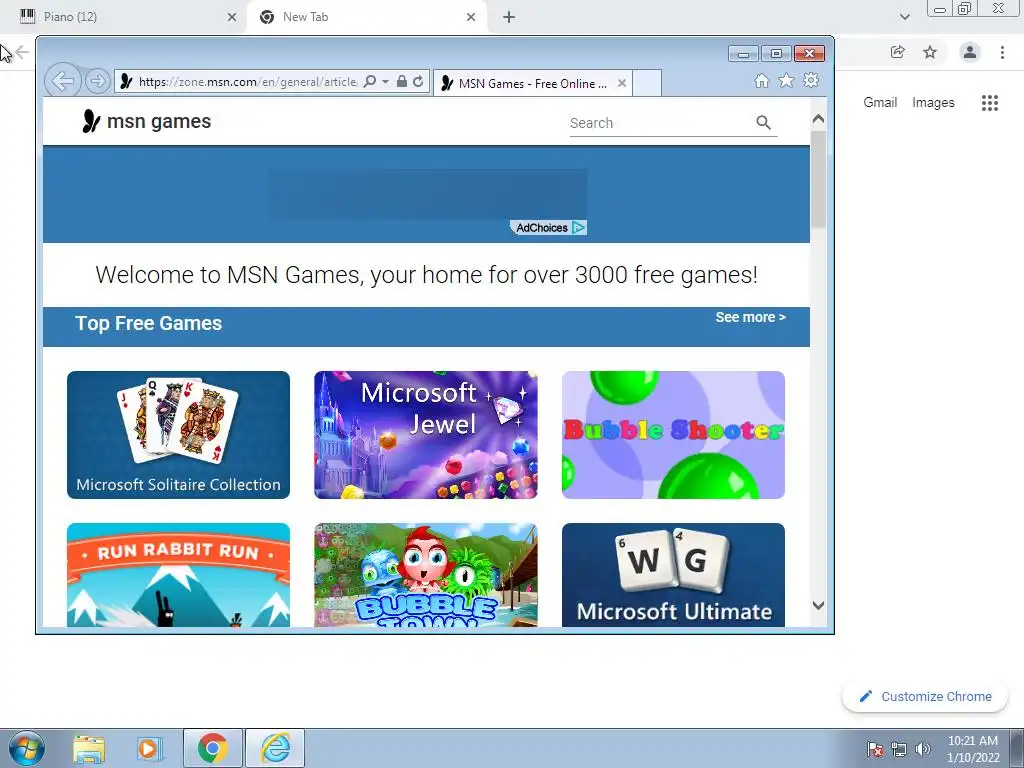Screen dimensions: 1024x768
Task: Open the Windows Start button
Action: tap(27, 748)
